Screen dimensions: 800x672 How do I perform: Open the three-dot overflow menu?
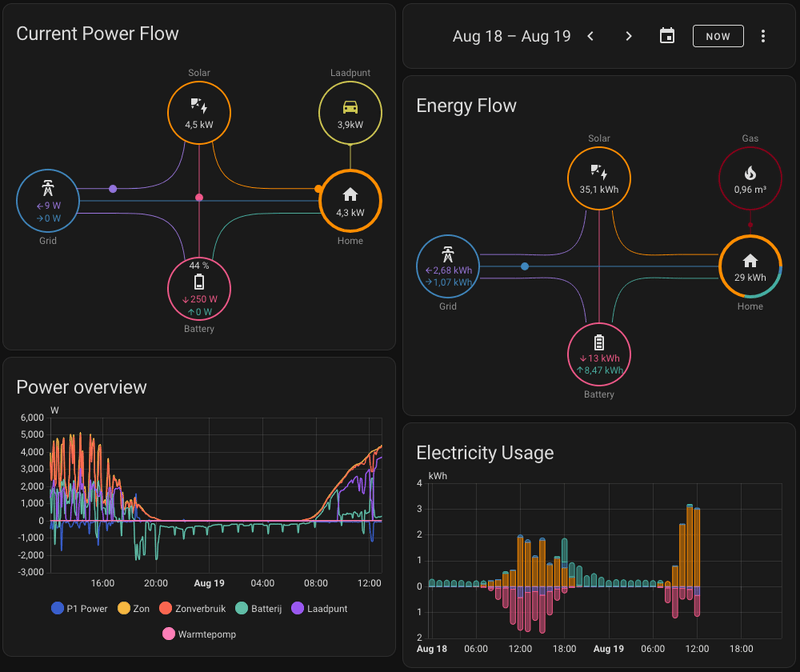763,36
